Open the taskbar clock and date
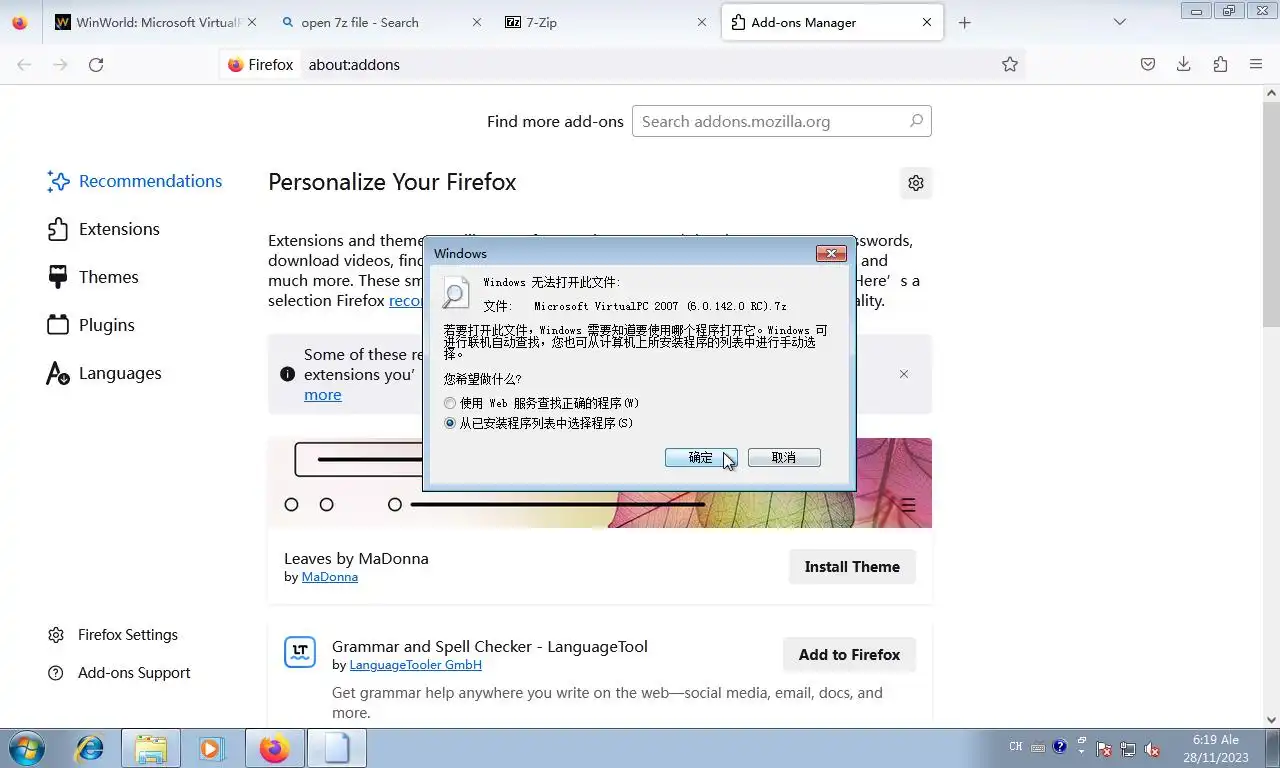 pyautogui.click(x=1216, y=748)
